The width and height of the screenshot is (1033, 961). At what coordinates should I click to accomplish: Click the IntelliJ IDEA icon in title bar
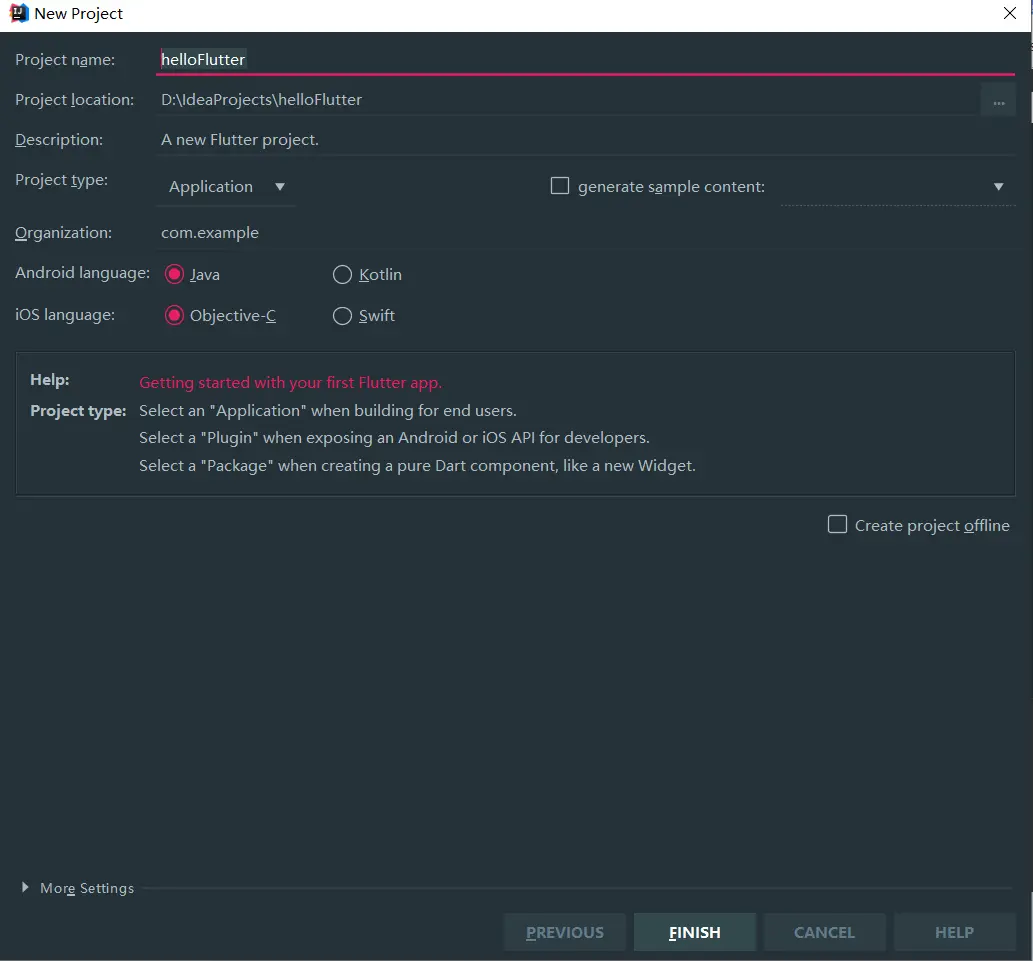pyautogui.click(x=19, y=13)
